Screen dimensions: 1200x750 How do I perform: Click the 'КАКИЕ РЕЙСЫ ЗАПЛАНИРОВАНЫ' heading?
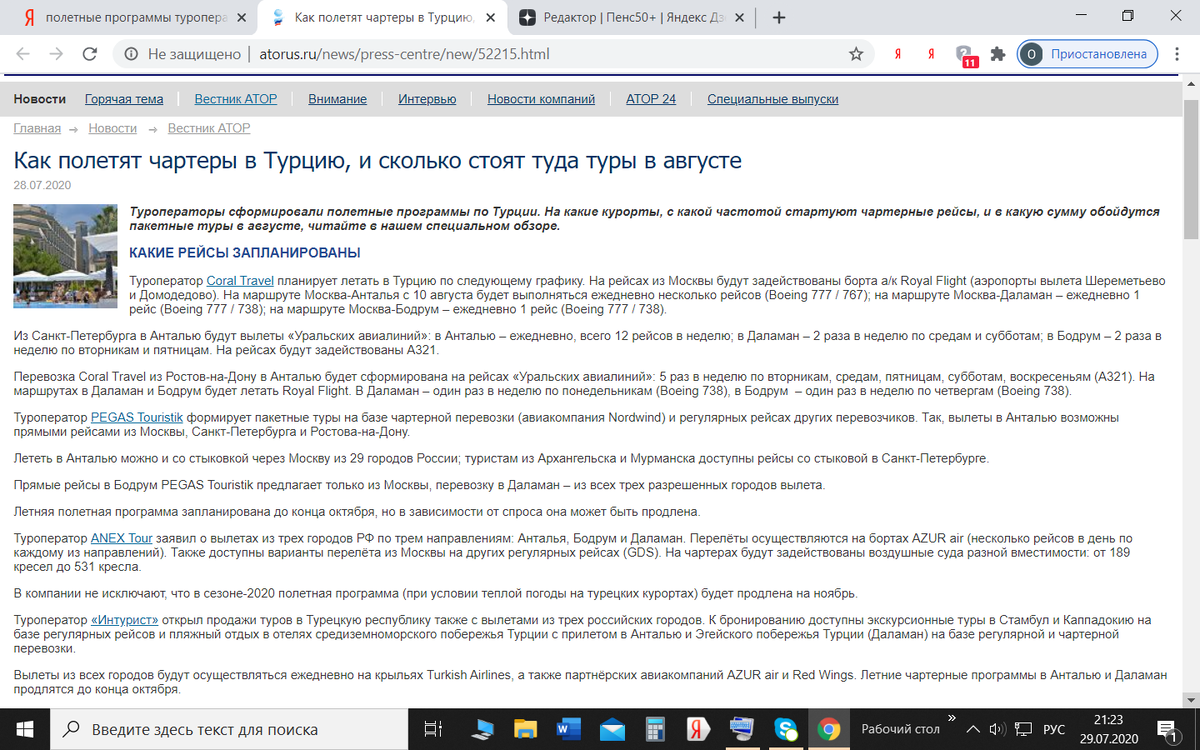245,253
